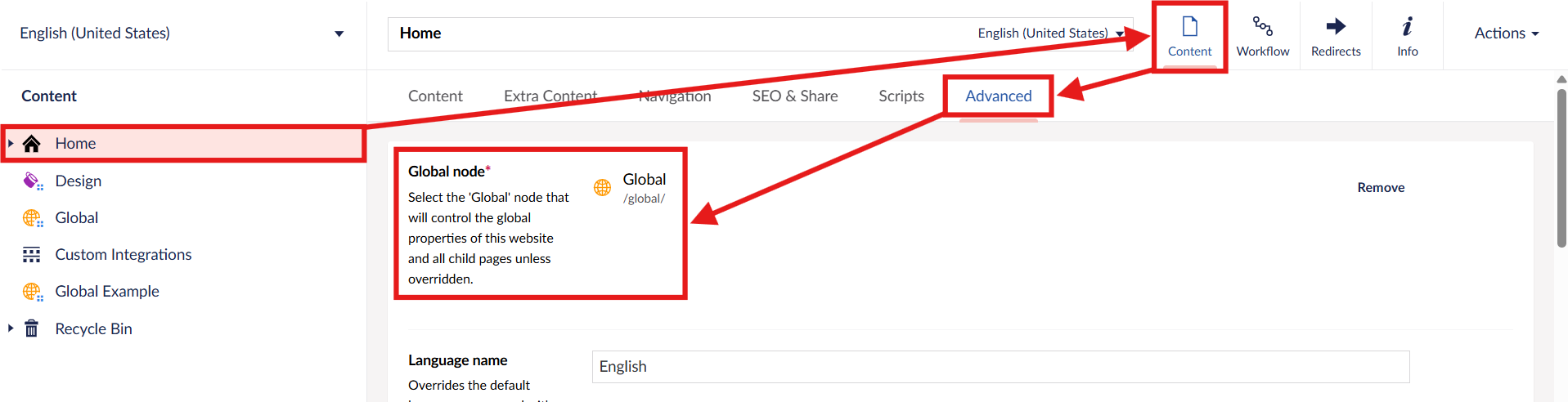The width and height of the screenshot is (1568, 402).
Task: Click the Language name input field
Action: pyautogui.click(x=1000, y=367)
